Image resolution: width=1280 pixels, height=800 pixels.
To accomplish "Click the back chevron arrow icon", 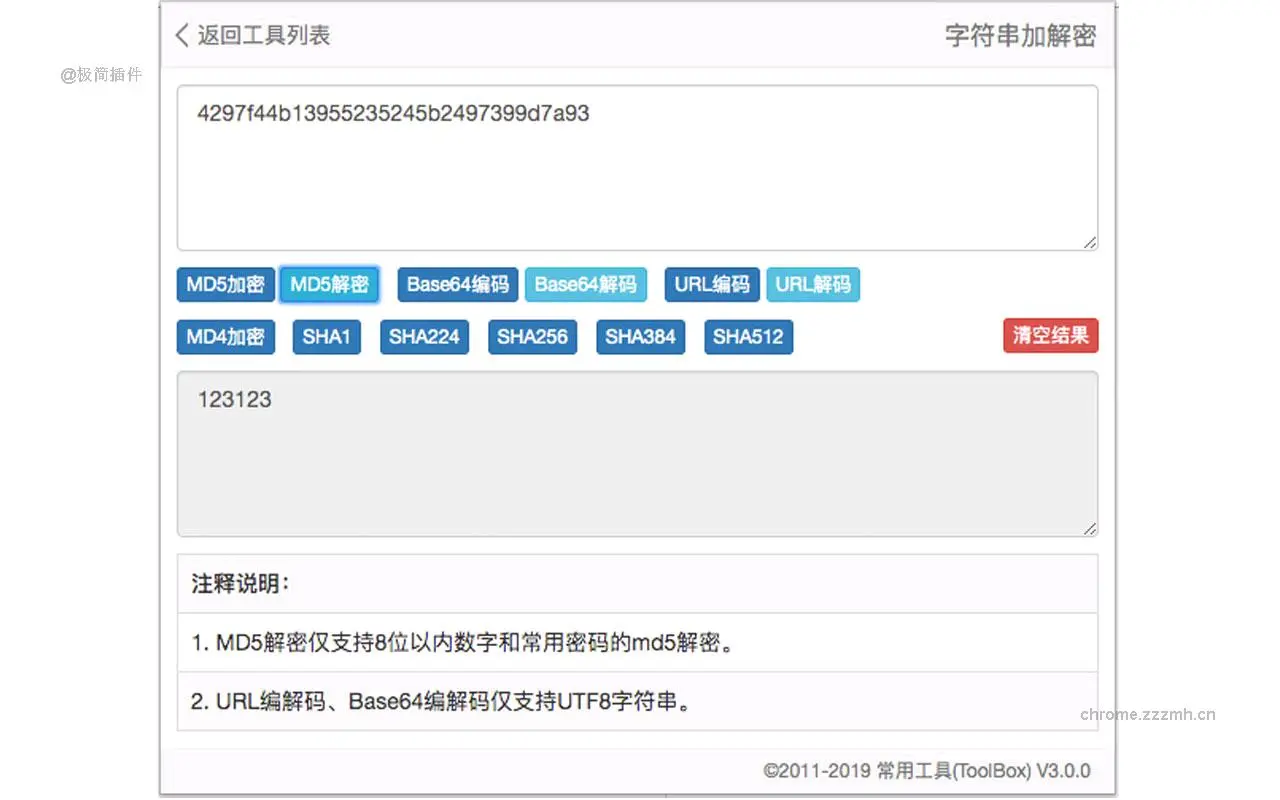I will [x=182, y=36].
